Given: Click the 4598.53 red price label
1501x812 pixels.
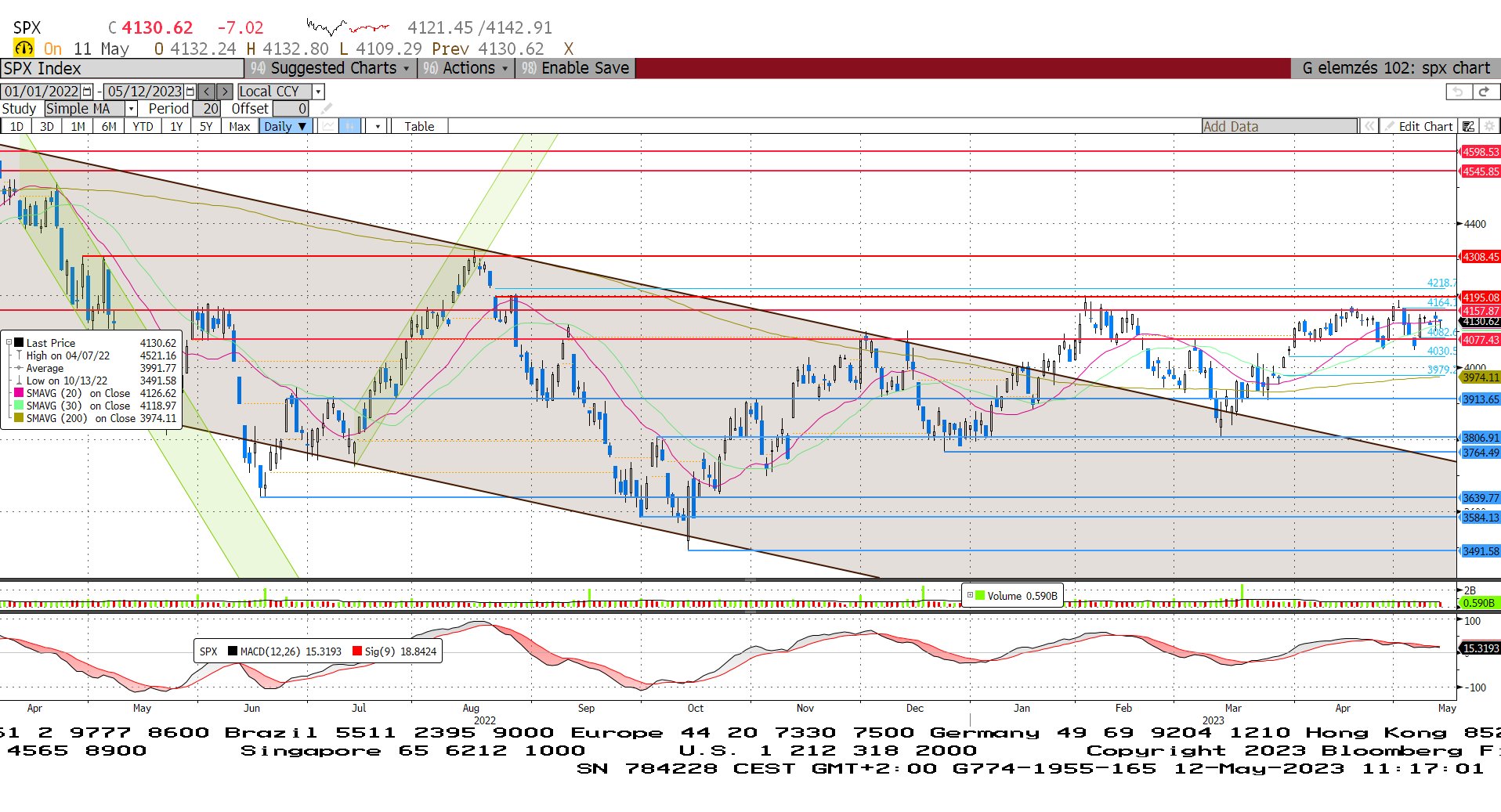Looking at the screenshot, I should [1480, 152].
